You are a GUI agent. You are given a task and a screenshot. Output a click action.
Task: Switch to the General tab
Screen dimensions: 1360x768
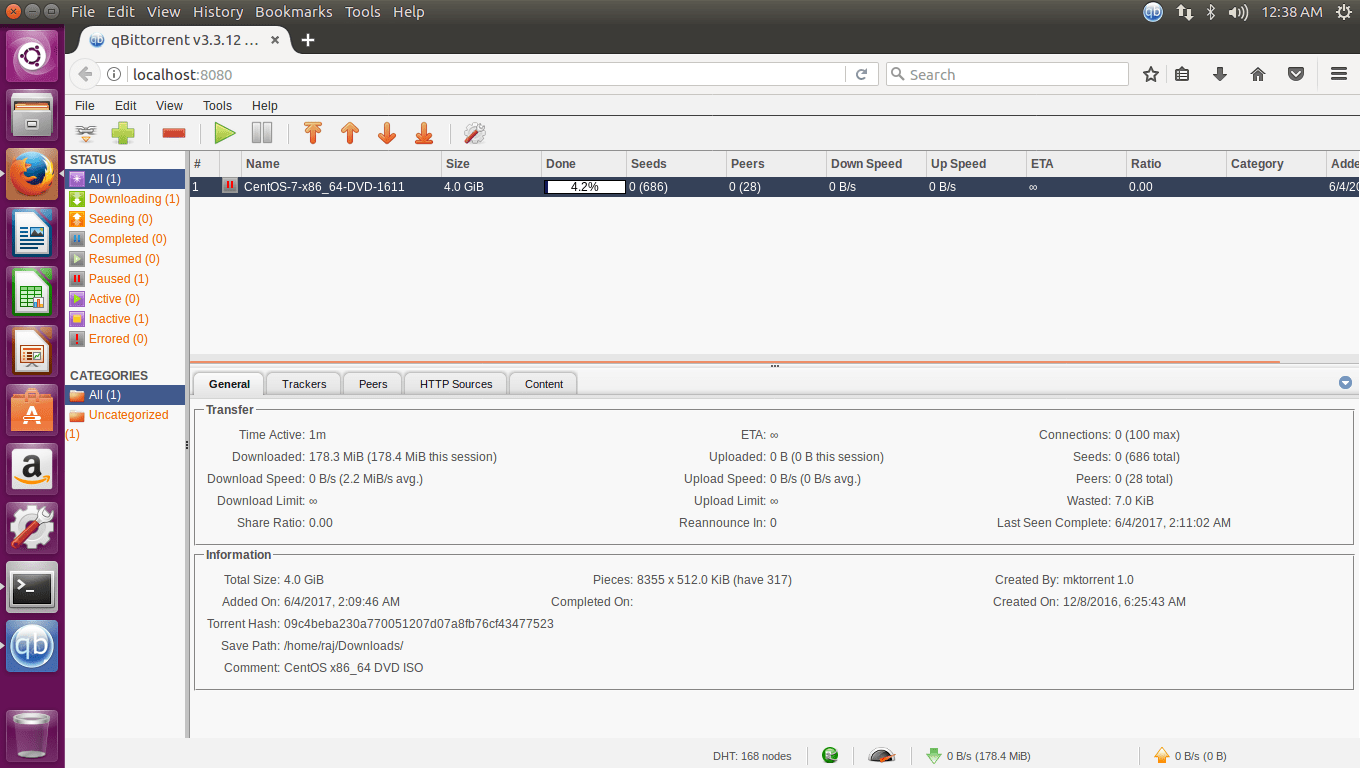[229, 384]
